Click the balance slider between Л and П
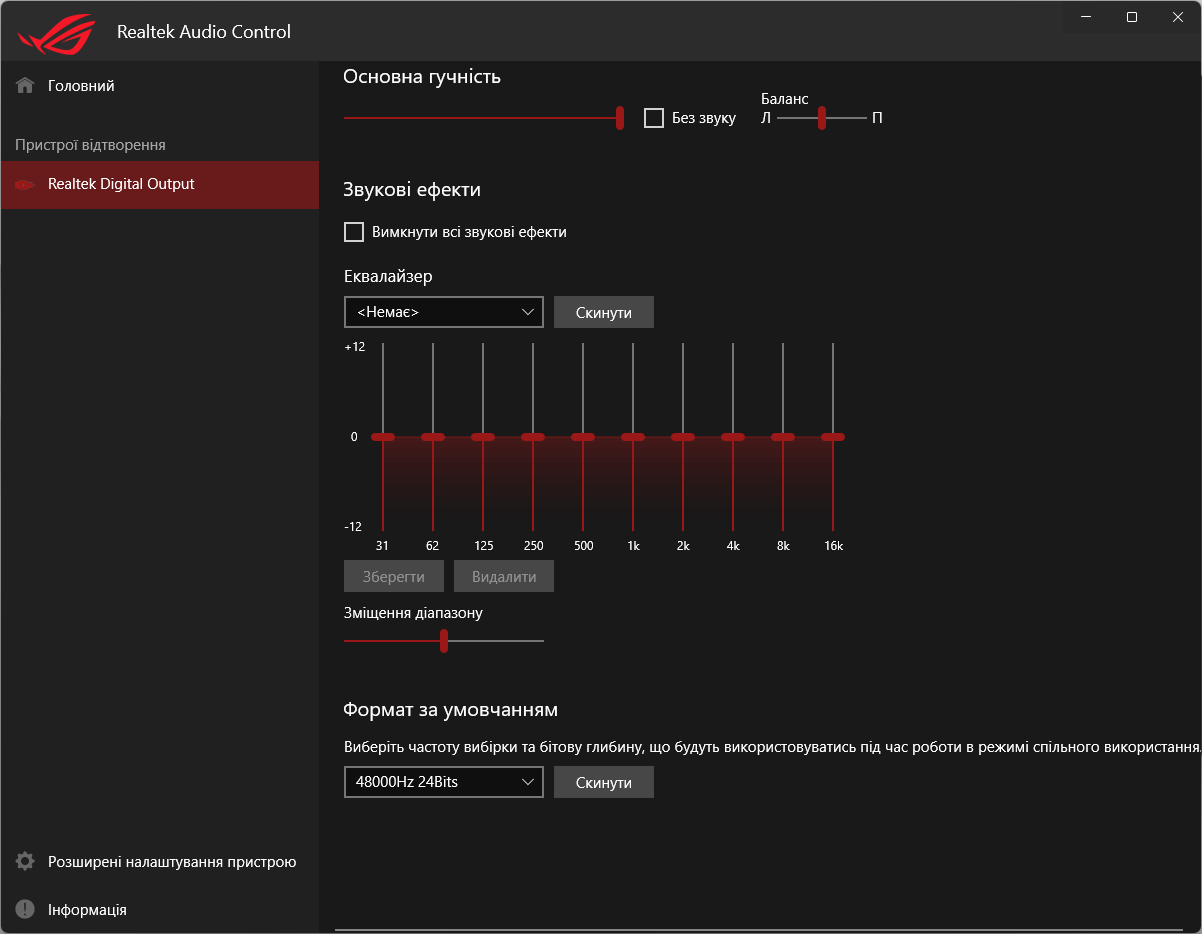Viewport: 1202px width, 934px height. [822, 117]
